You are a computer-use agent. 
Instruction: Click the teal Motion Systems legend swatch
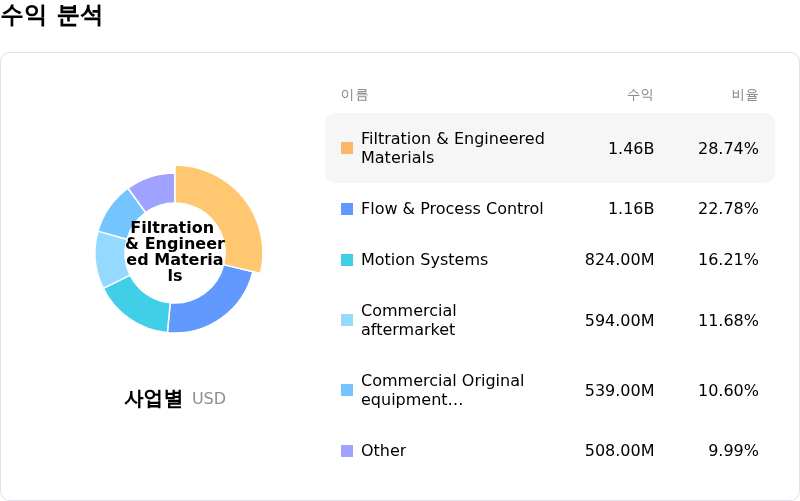[347, 260]
